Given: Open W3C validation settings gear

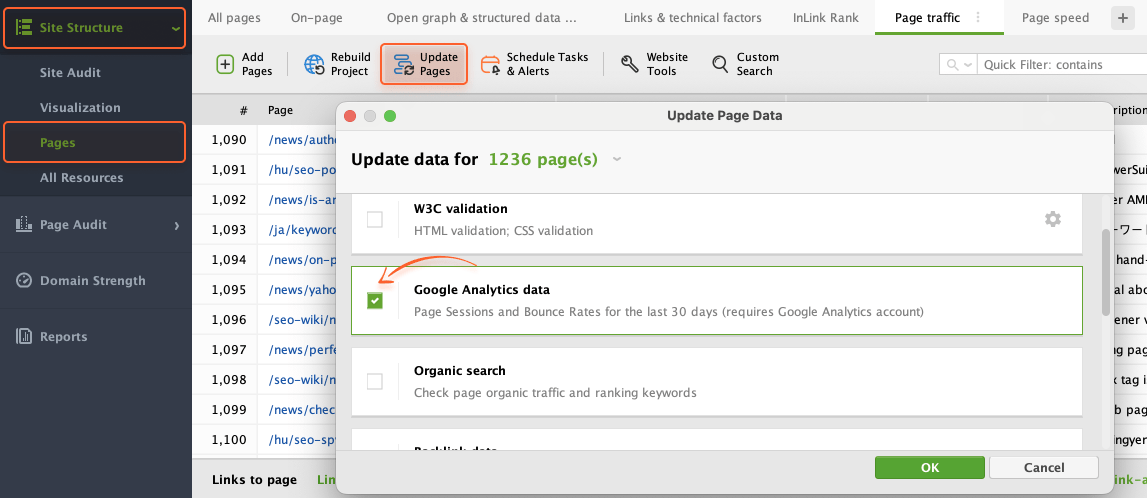Looking at the screenshot, I should [1053, 219].
